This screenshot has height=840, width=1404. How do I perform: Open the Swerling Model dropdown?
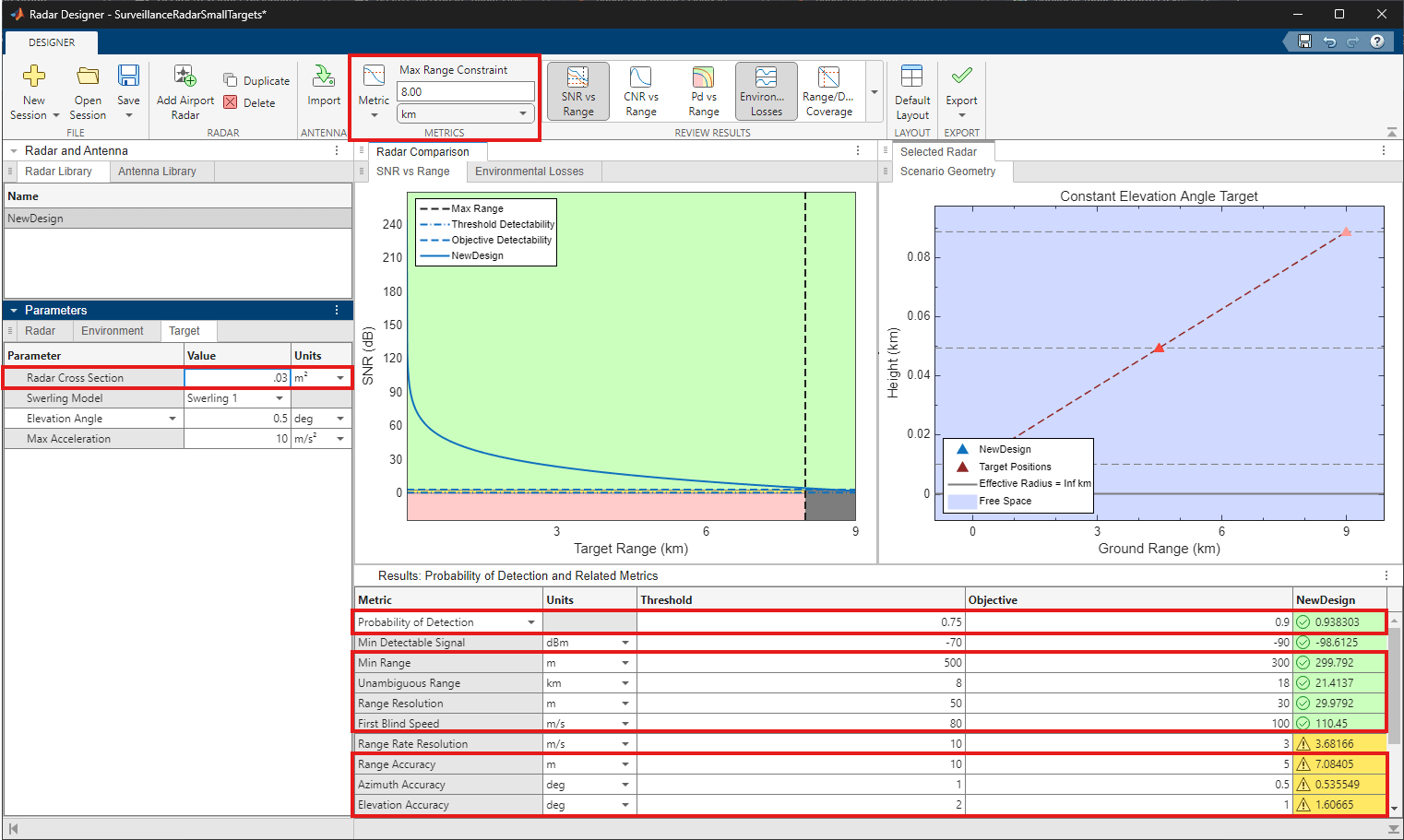tap(280, 398)
